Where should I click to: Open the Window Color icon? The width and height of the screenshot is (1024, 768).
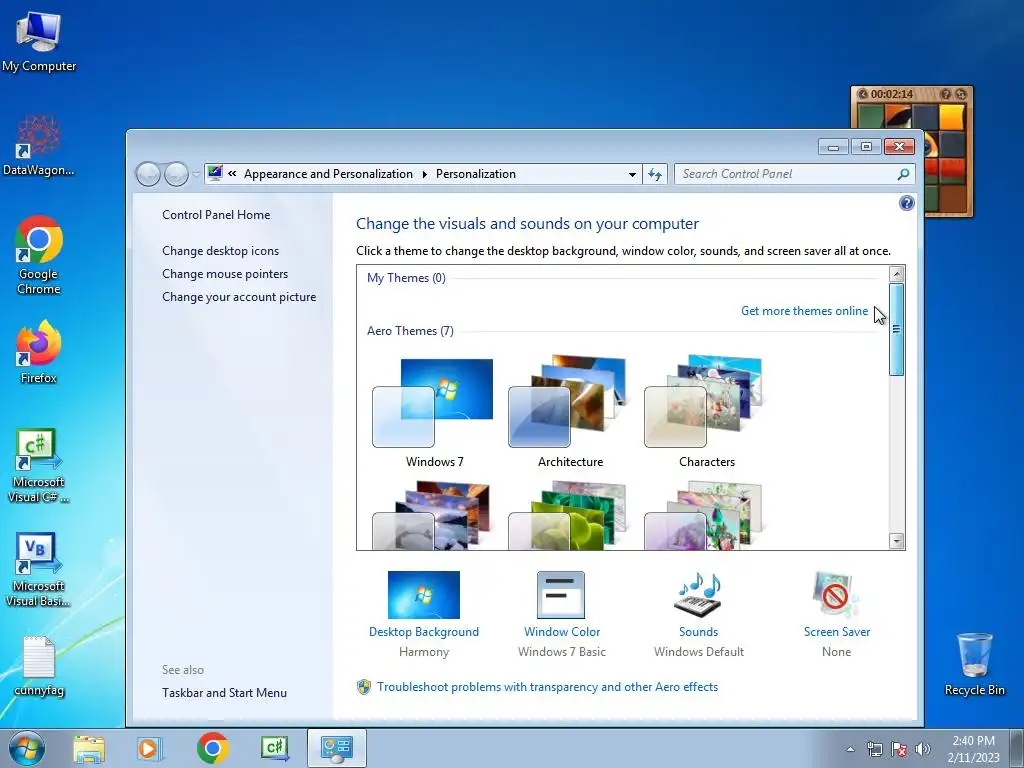point(561,595)
